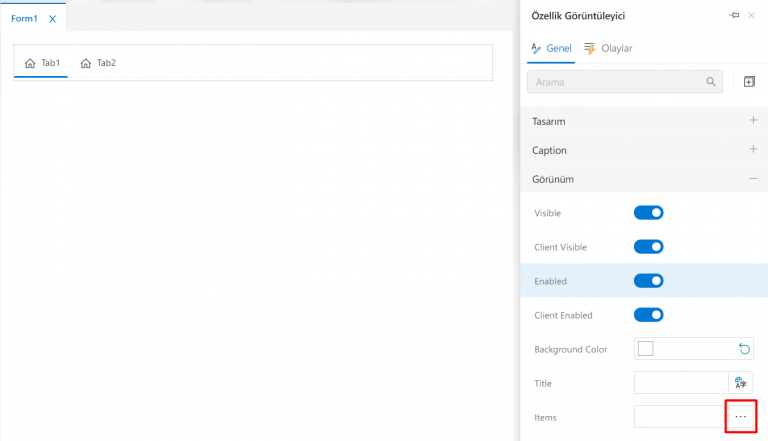Click the home icon on Tab2
Image resolution: width=768 pixels, height=441 pixels.
coord(86,63)
